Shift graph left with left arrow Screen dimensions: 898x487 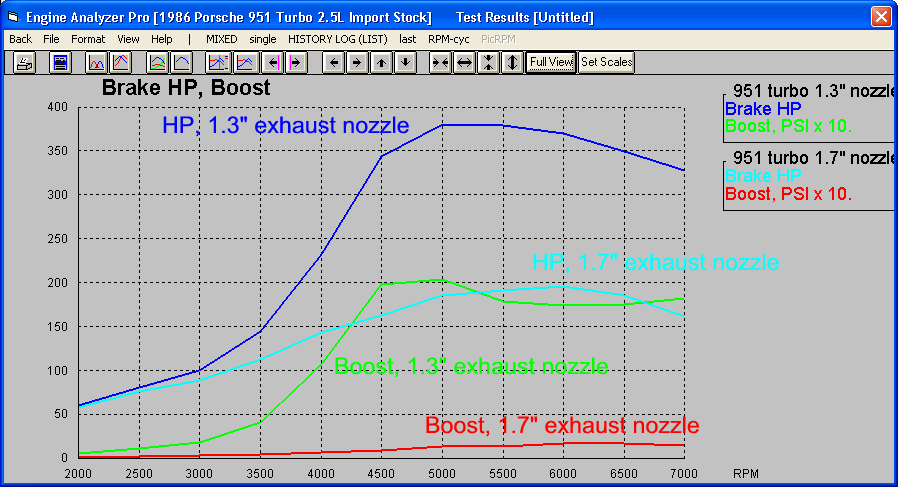pyautogui.click(x=334, y=62)
